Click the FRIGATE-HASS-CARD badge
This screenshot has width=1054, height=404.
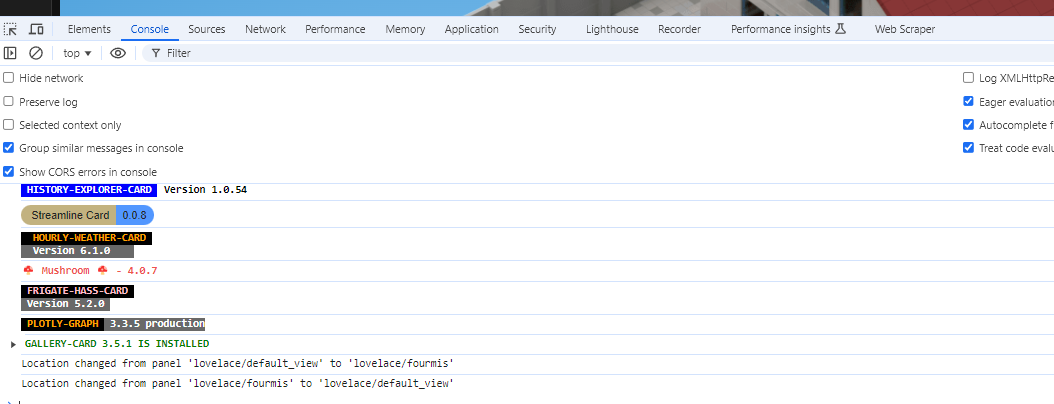click(x=77, y=291)
